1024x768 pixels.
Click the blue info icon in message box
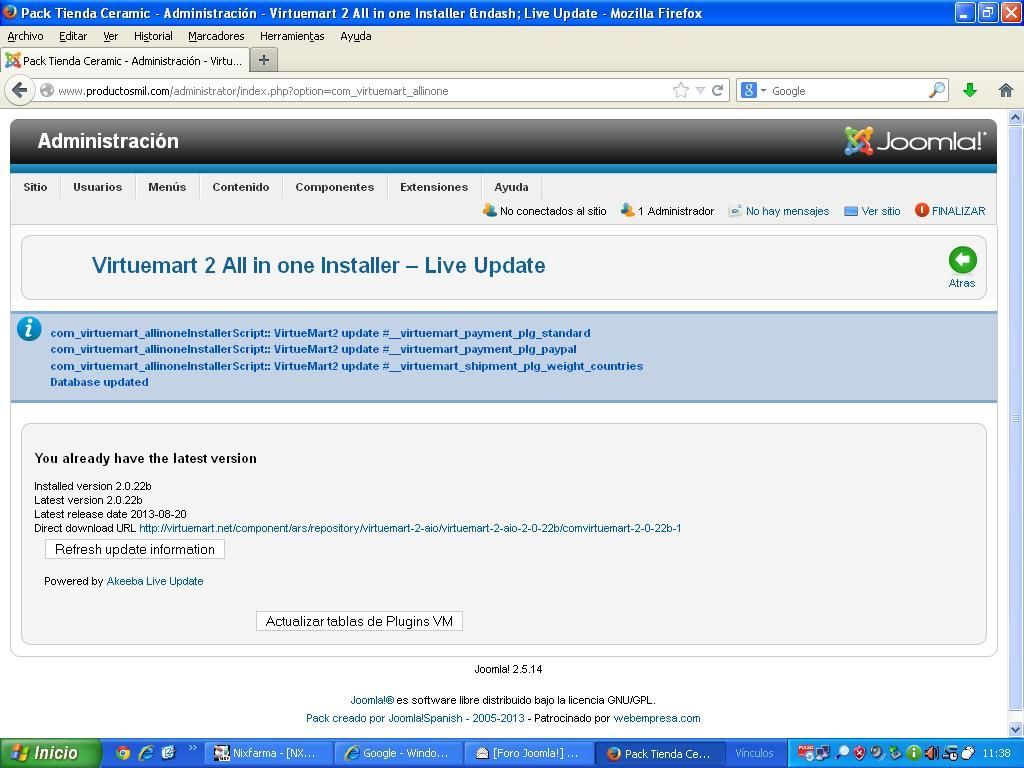[29, 328]
